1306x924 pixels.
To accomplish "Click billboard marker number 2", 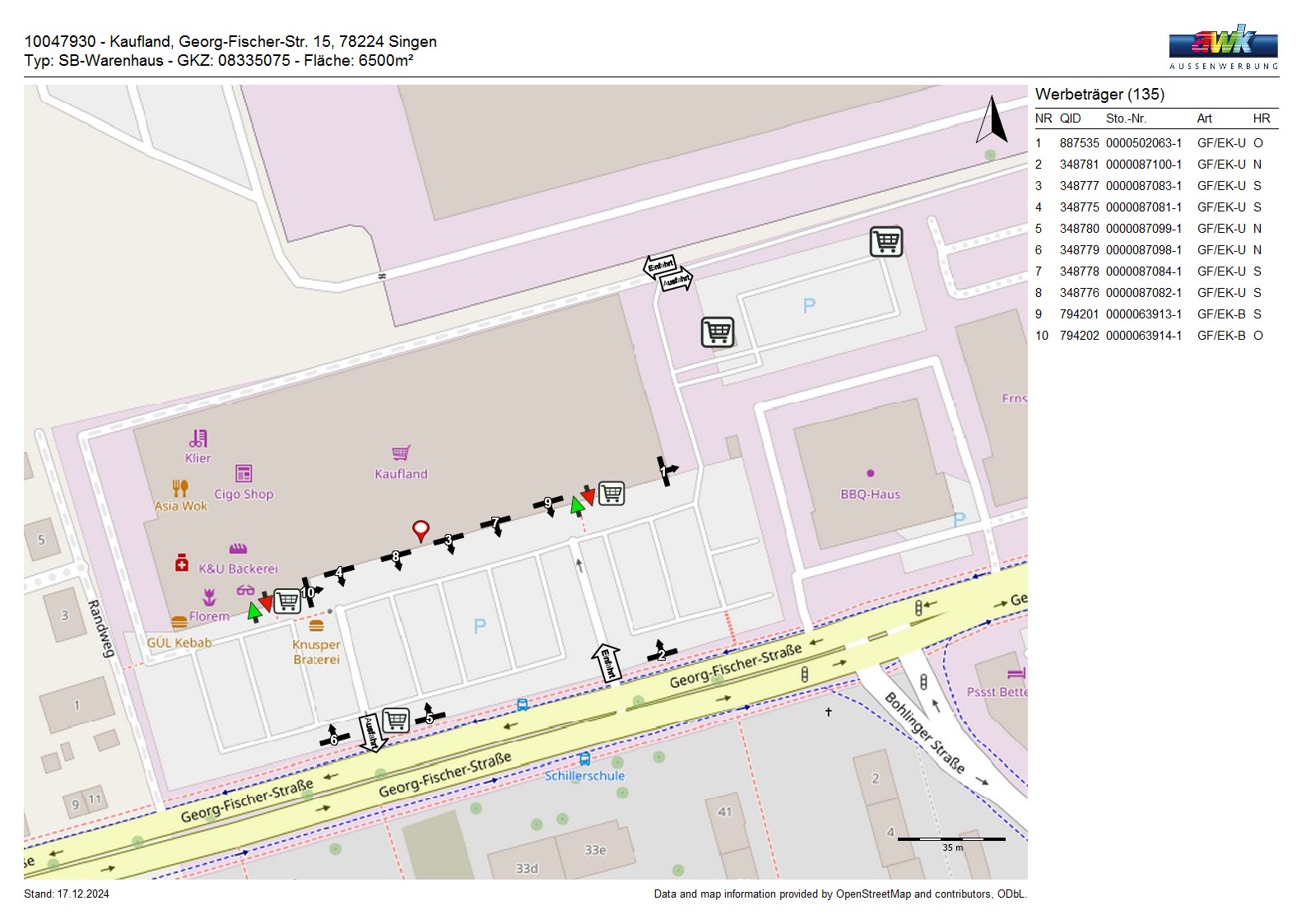I will [x=661, y=653].
